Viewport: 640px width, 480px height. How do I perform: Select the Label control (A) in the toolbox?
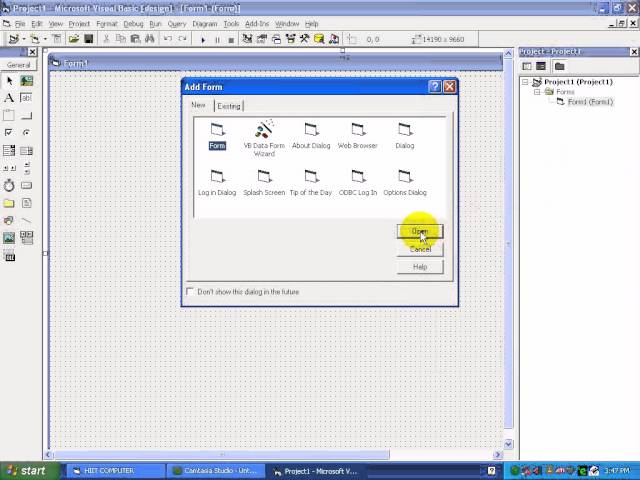[9, 98]
